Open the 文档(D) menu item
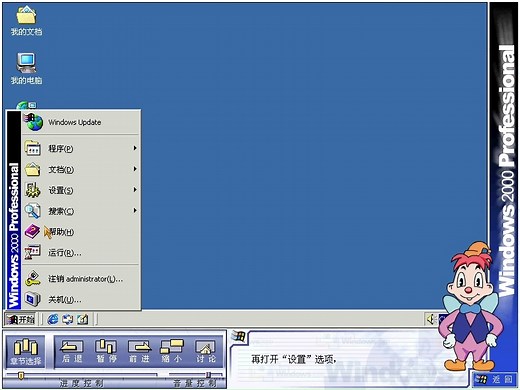Viewport: 520px width, 390px height. tap(81, 169)
